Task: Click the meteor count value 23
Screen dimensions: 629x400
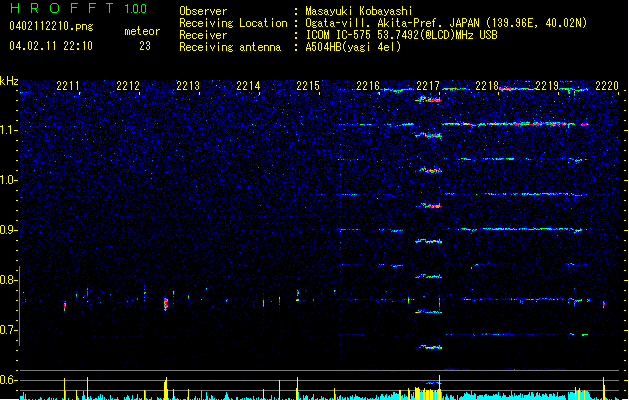Action: tap(145, 46)
